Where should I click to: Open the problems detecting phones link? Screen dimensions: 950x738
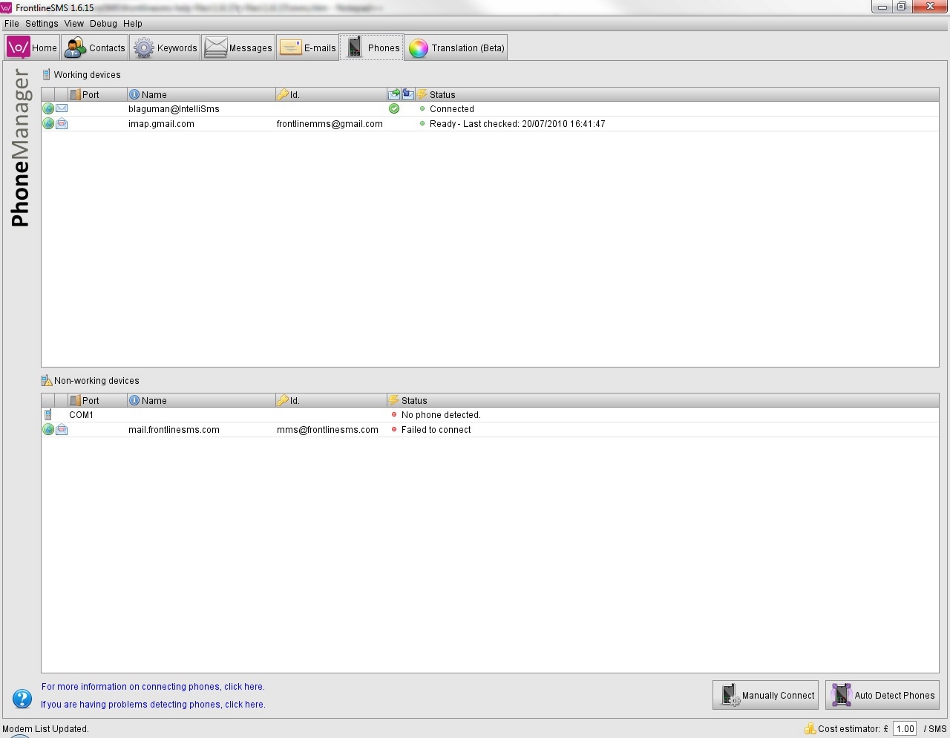click(153, 704)
